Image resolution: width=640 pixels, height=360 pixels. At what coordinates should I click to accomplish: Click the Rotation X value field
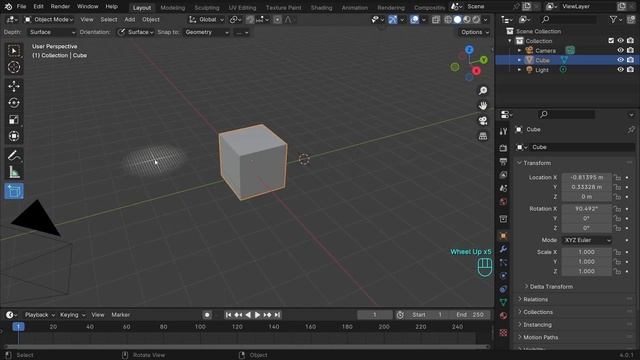tap(587, 209)
